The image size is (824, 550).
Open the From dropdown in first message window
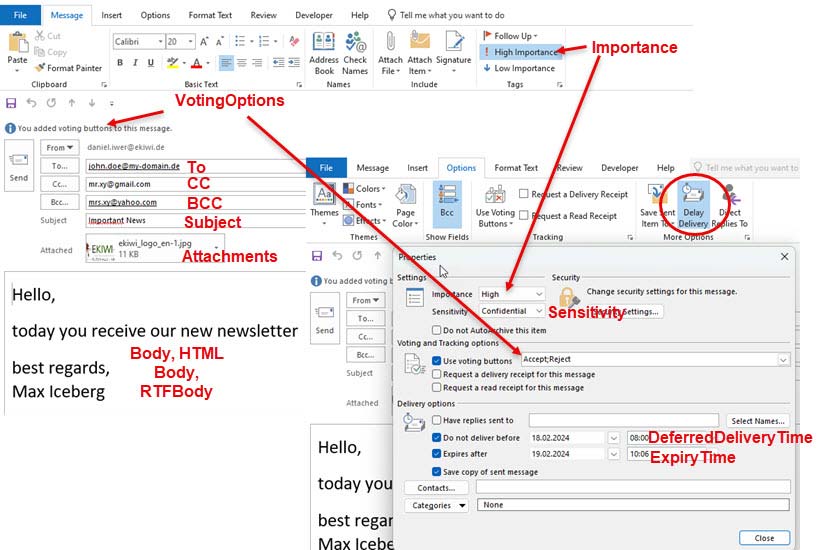[x=59, y=148]
